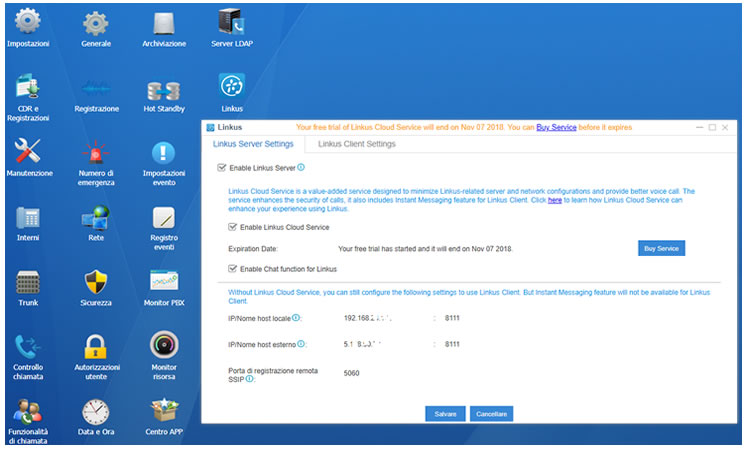The image size is (750, 450).
Task: Toggle Enable Linkus Cloud Service checkbox
Action: point(232,227)
